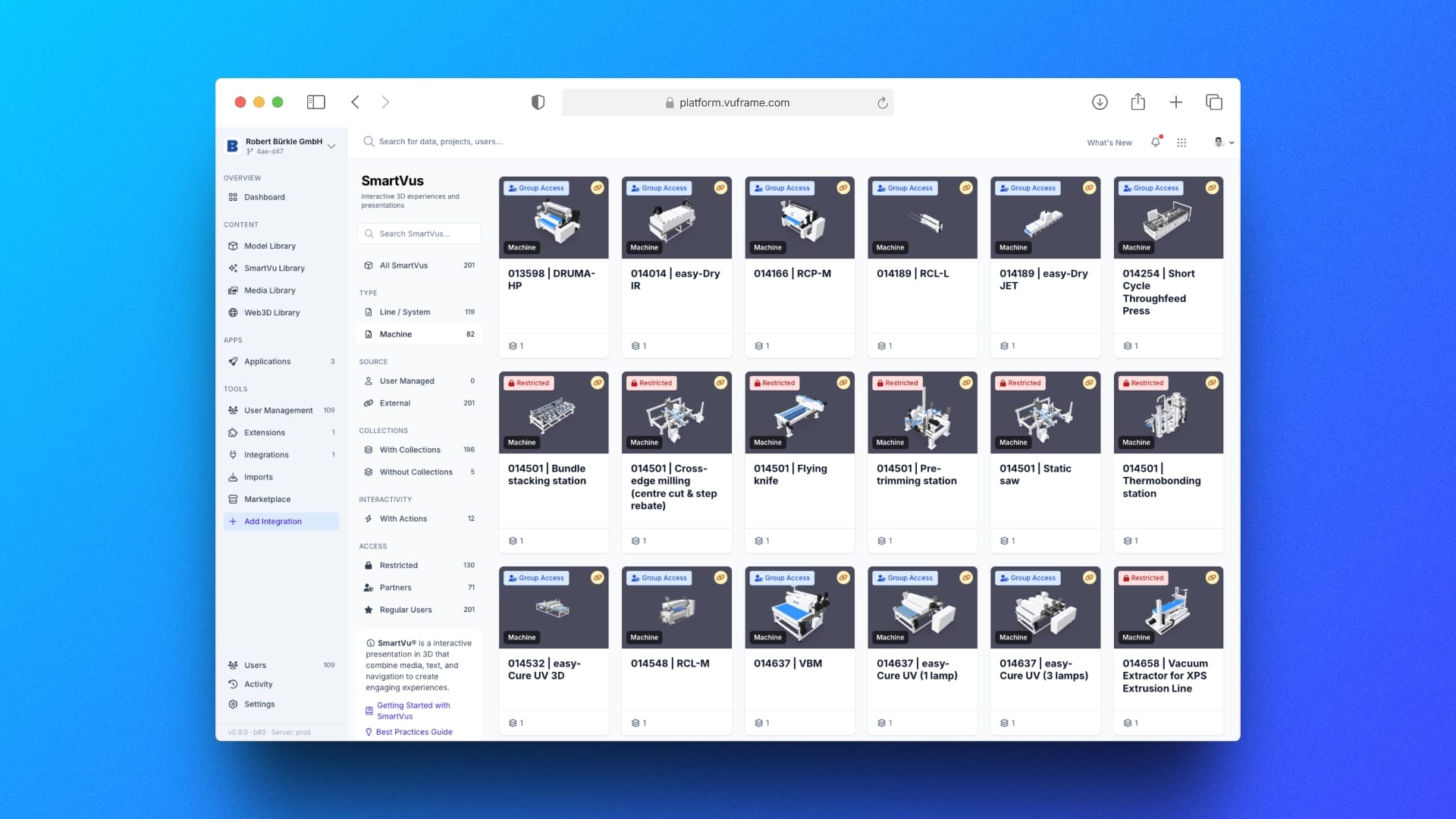Reload page with the refresh icon

882,102
